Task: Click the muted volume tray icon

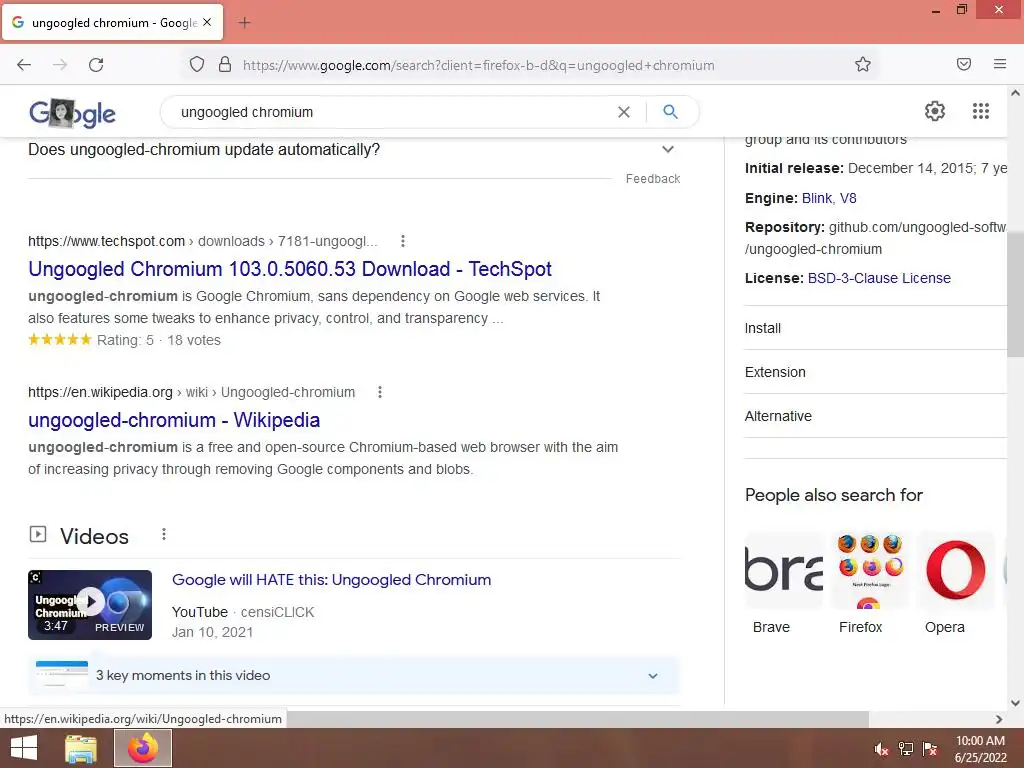Action: (x=881, y=749)
